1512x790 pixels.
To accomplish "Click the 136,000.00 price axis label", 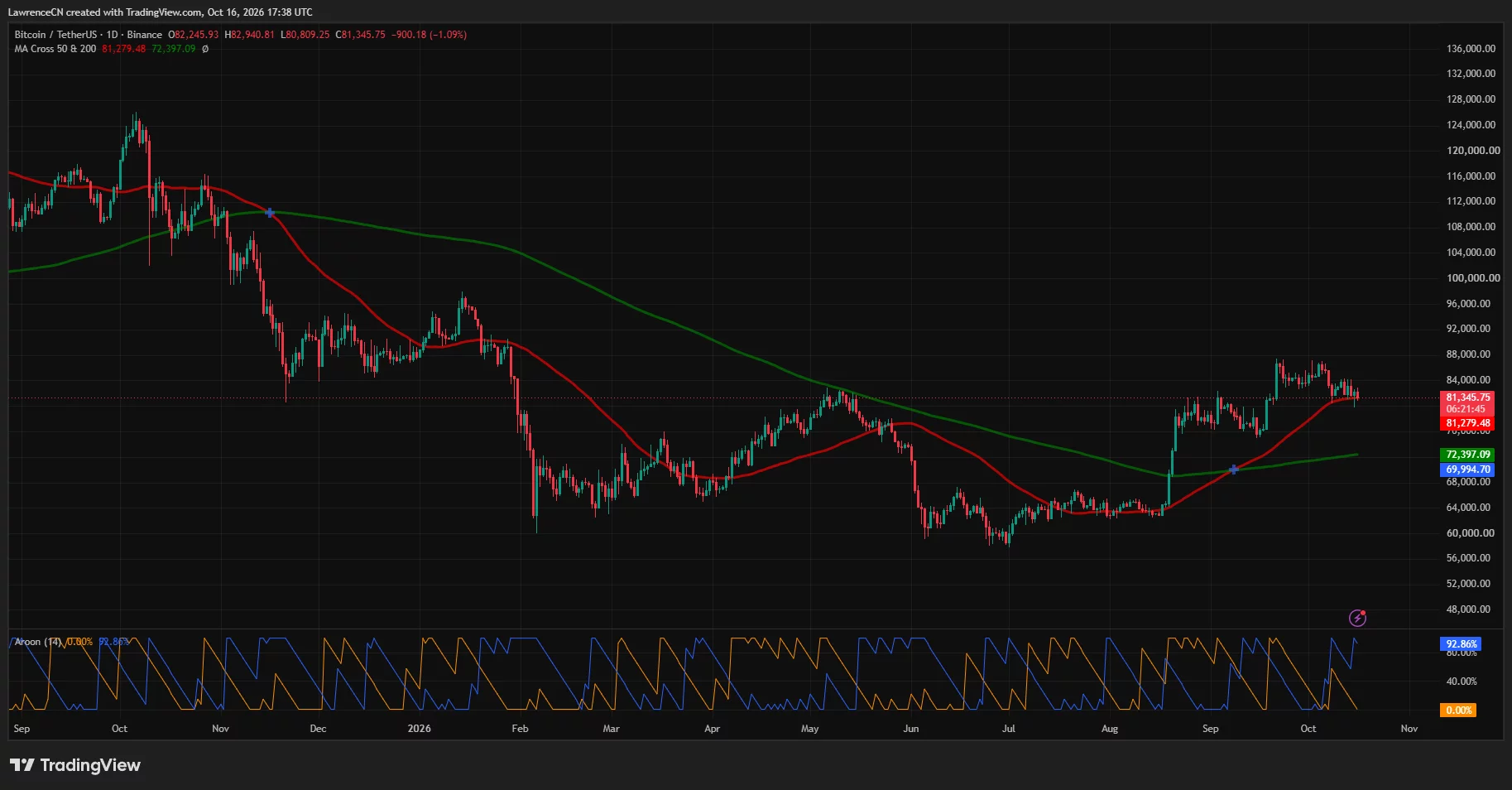I will (1471, 49).
